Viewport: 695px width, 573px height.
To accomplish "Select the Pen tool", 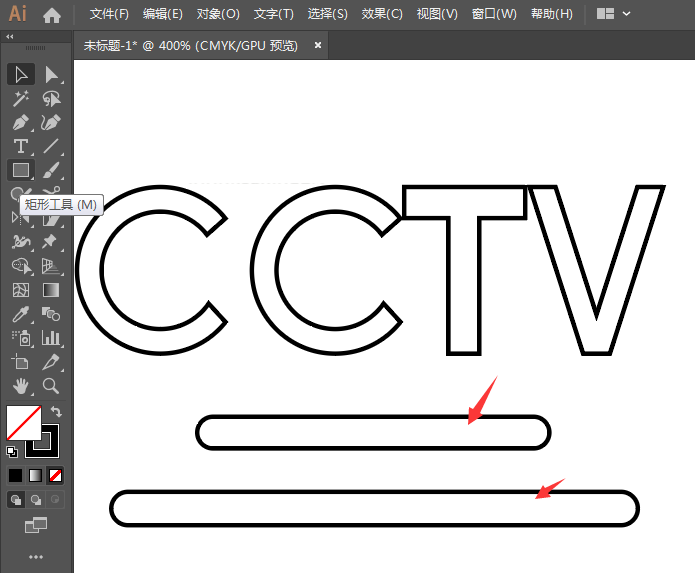I will pyautogui.click(x=21, y=122).
